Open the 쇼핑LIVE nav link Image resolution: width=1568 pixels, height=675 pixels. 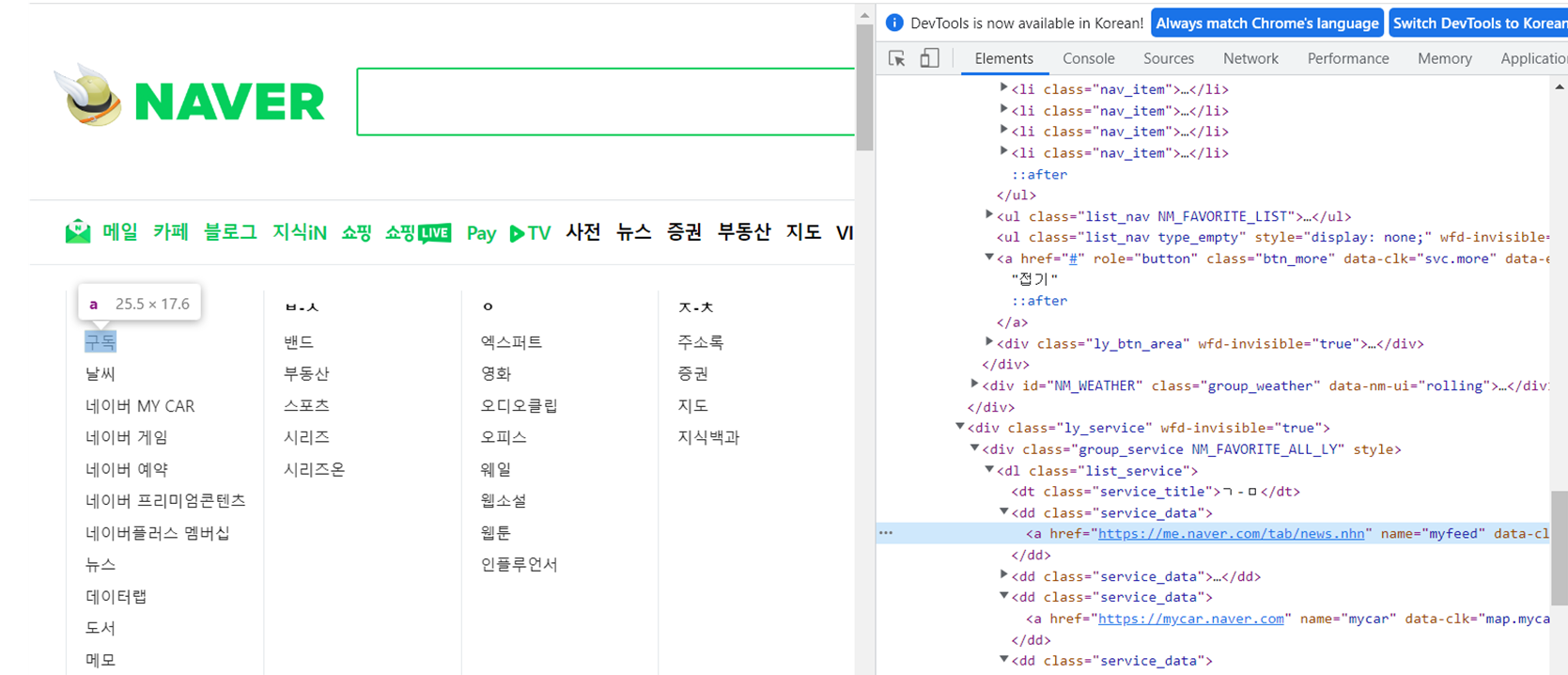pyautogui.click(x=418, y=232)
